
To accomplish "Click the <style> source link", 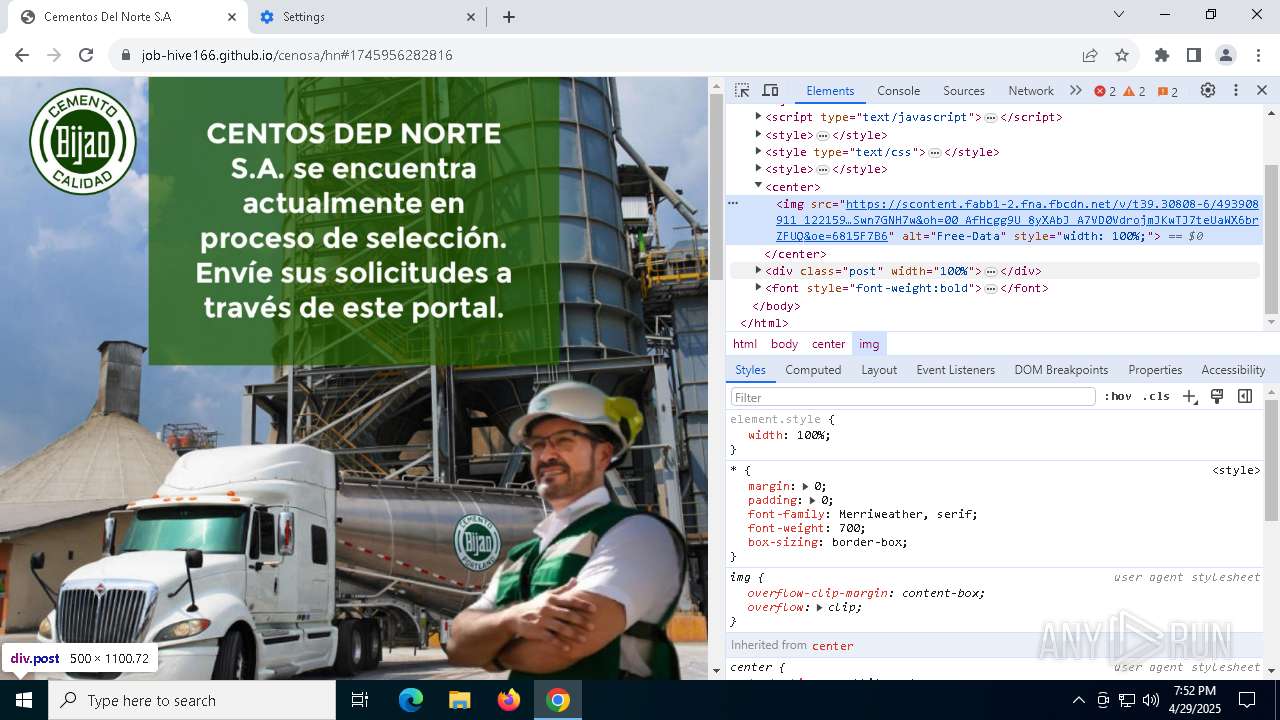I will (1236, 470).
